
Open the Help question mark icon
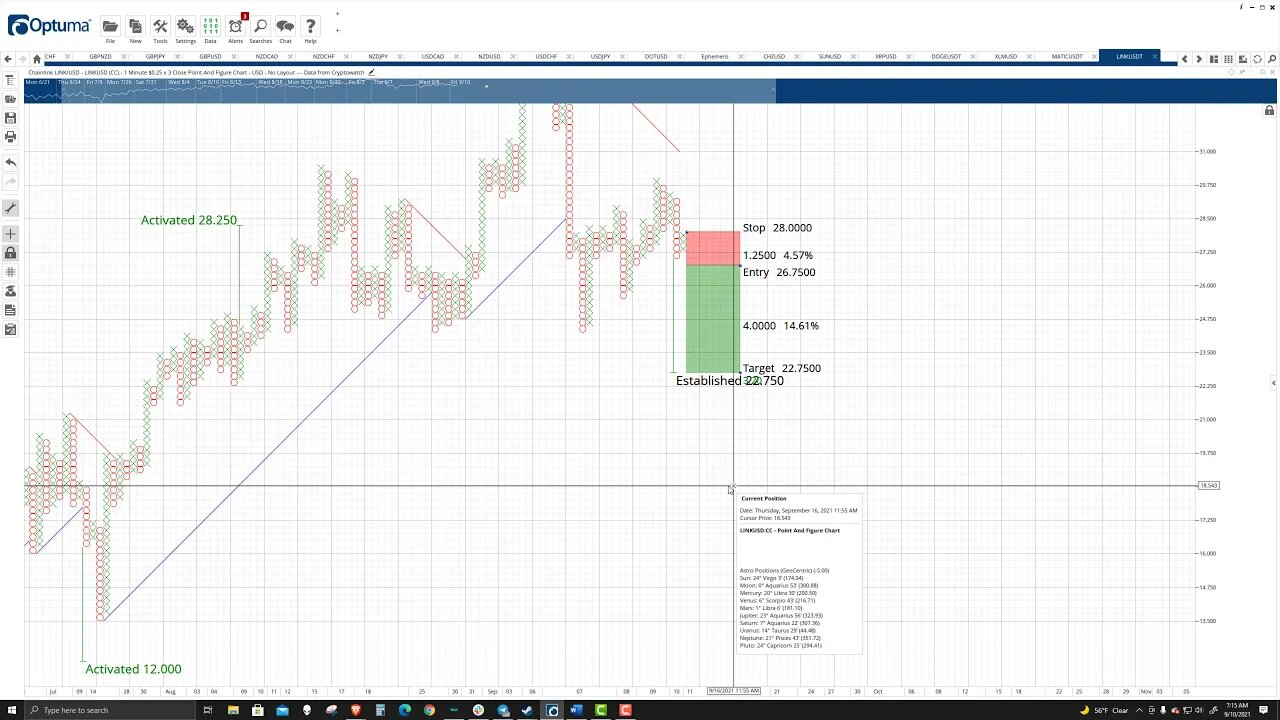click(x=310, y=27)
